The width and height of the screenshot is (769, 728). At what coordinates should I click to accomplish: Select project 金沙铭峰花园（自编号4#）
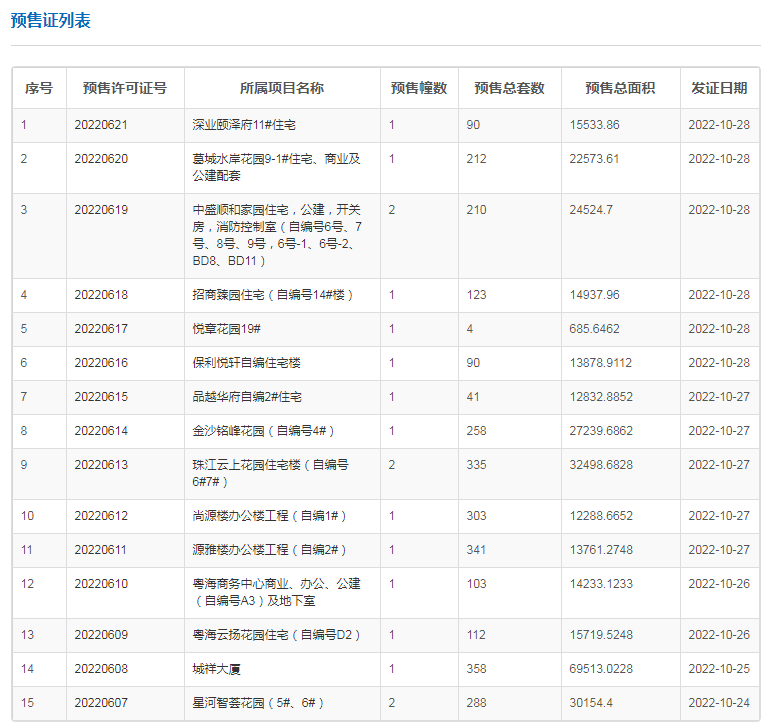coord(263,431)
